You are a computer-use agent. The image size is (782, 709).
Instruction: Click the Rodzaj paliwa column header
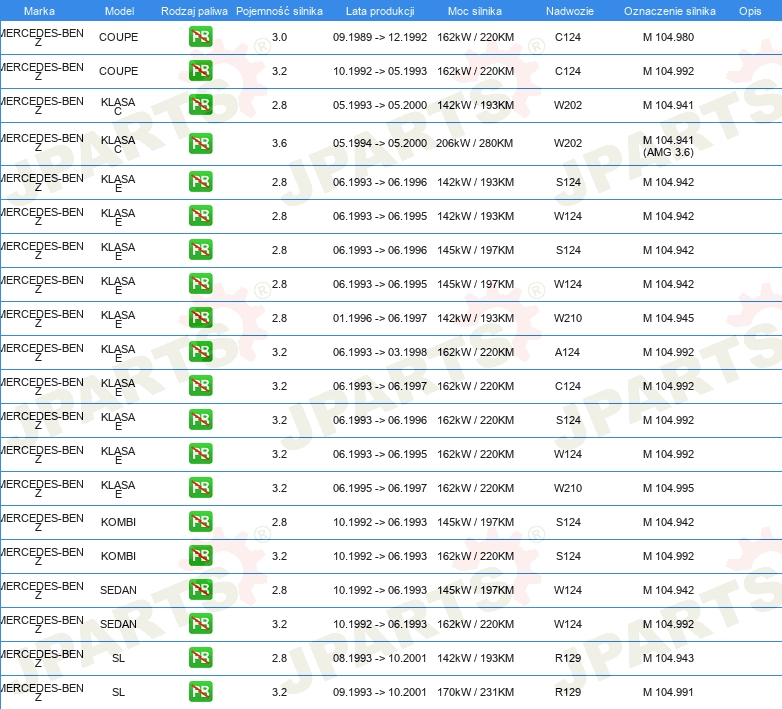pos(194,11)
